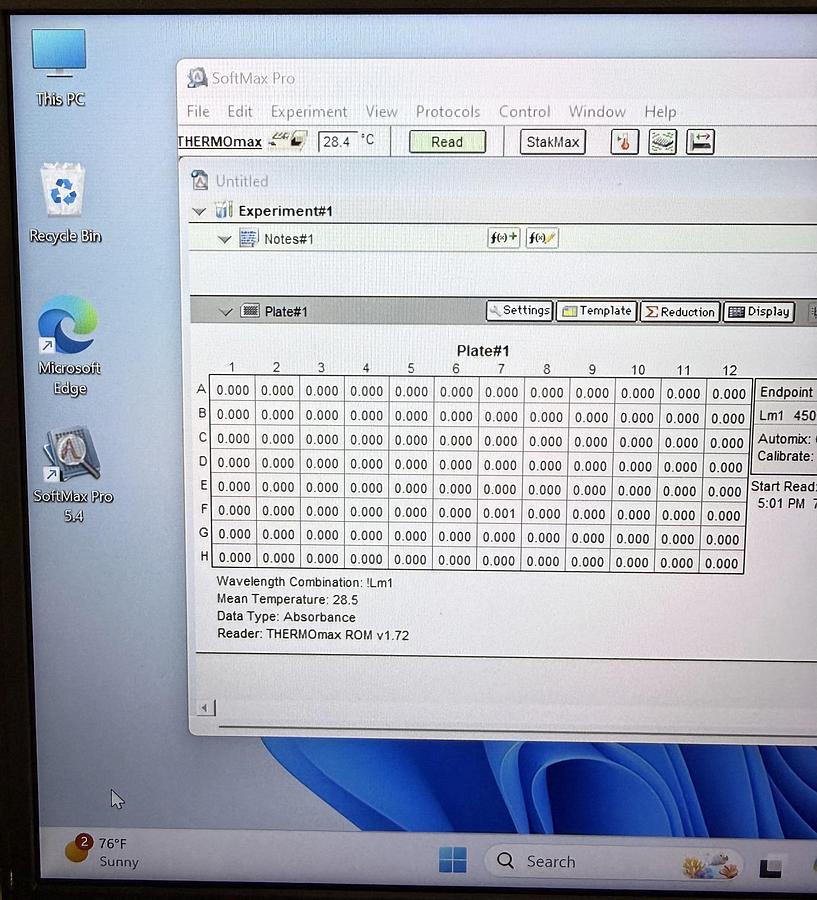Select well H12 in Plate#1
Viewport: 817px width, 900px height.
point(722,563)
